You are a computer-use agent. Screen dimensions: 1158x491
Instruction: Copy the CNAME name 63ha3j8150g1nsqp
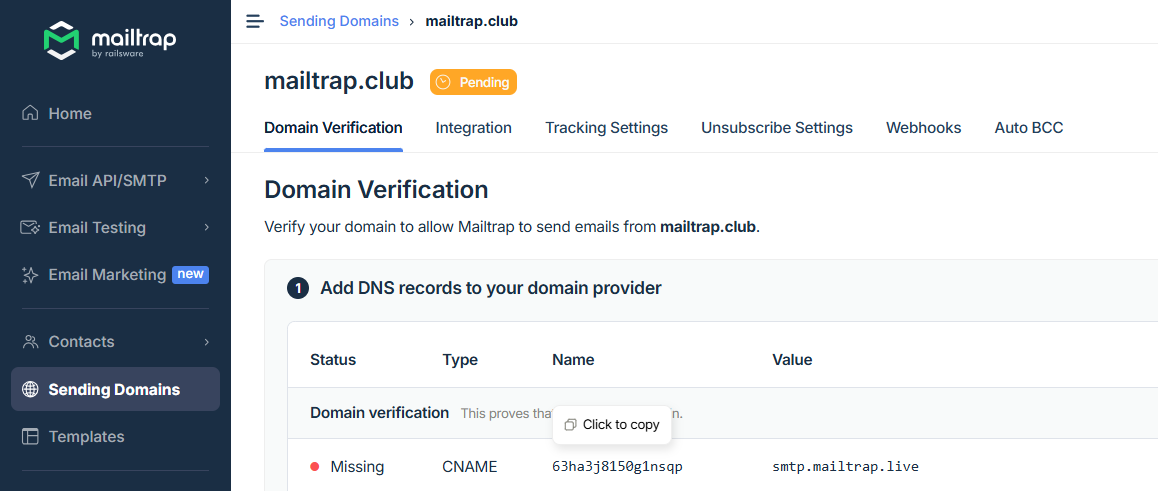click(x=617, y=467)
